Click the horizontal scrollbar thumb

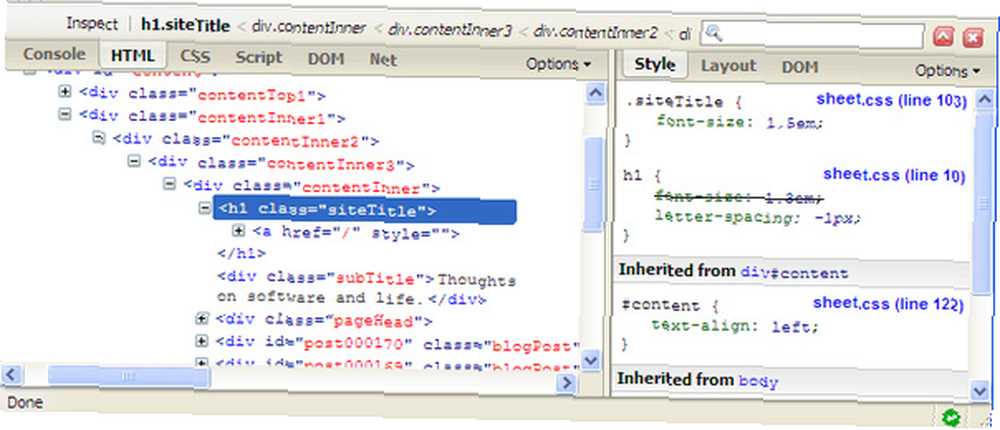tap(128, 376)
